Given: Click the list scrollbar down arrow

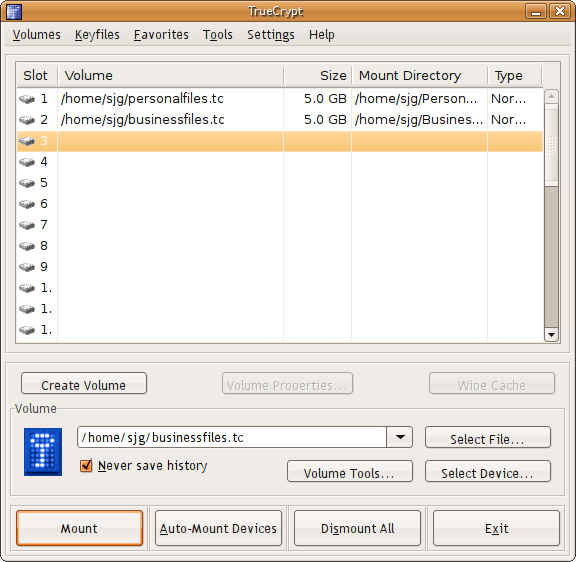Looking at the screenshot, I should coord(551,335).
